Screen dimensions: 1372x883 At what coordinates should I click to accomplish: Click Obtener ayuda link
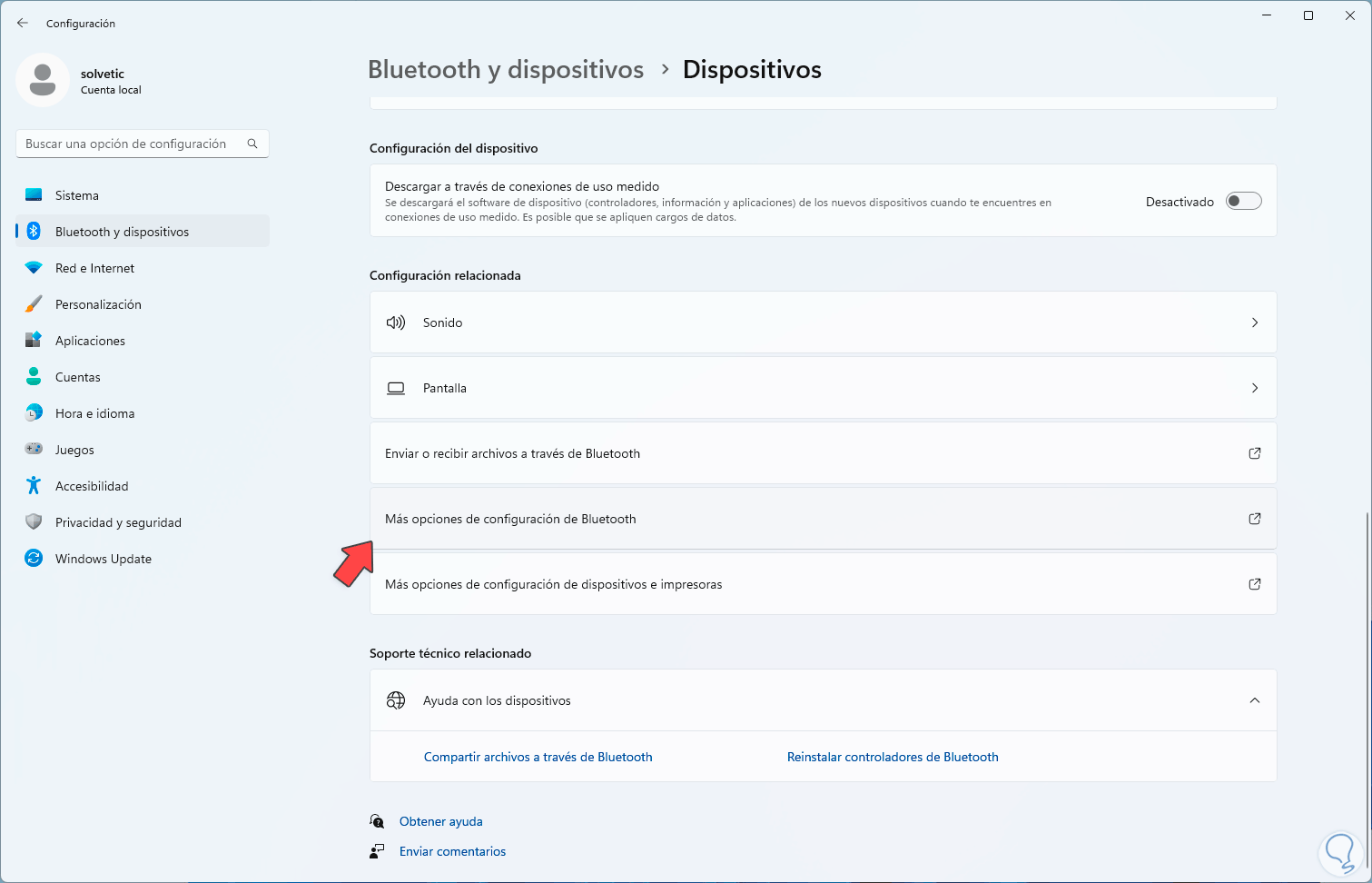440,821
